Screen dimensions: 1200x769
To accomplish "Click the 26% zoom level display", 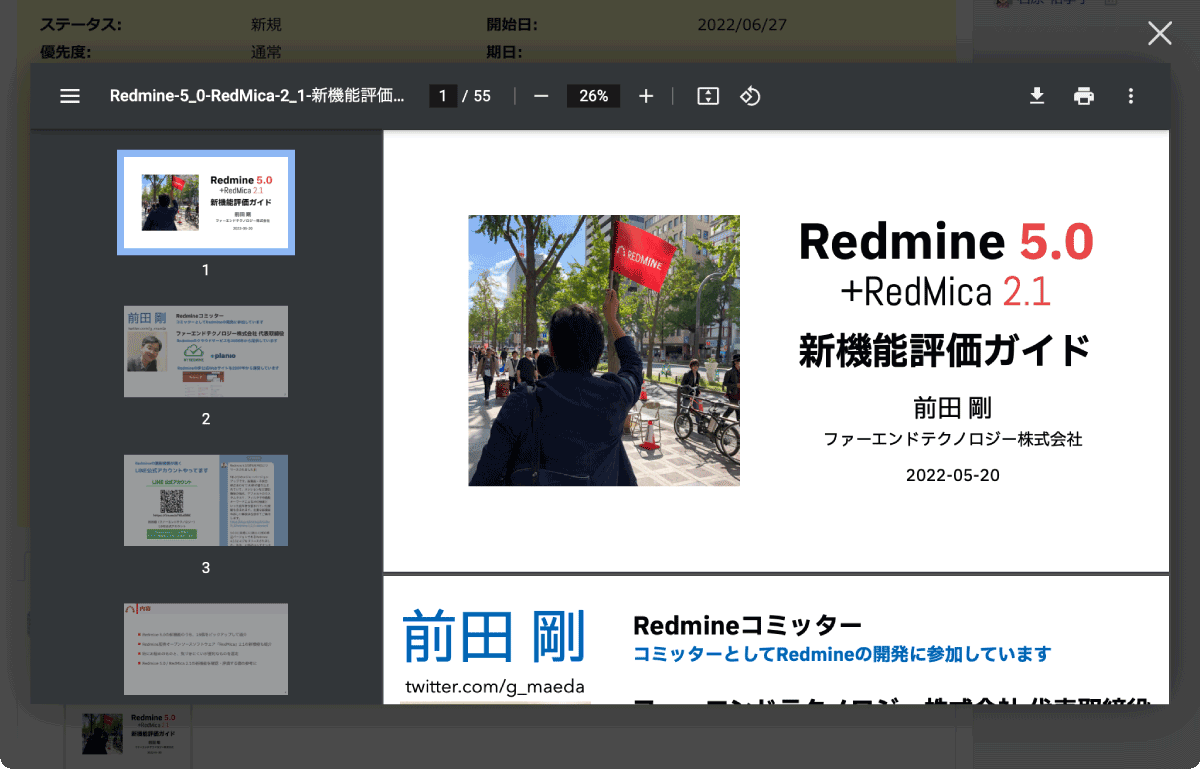I will 593,96.
